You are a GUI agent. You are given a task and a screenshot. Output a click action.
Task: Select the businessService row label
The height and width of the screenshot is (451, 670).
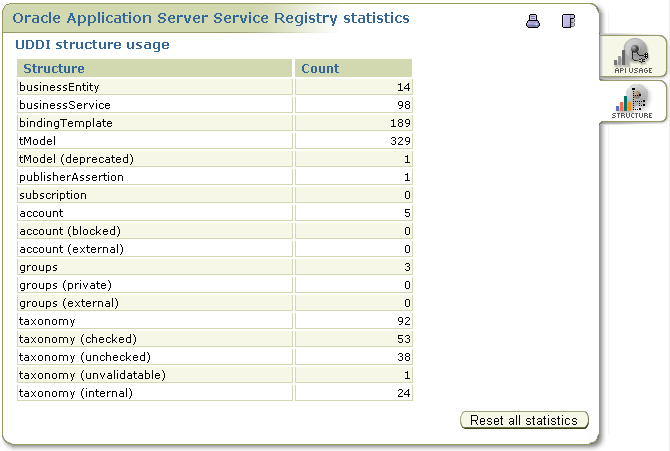click(65, 105)
